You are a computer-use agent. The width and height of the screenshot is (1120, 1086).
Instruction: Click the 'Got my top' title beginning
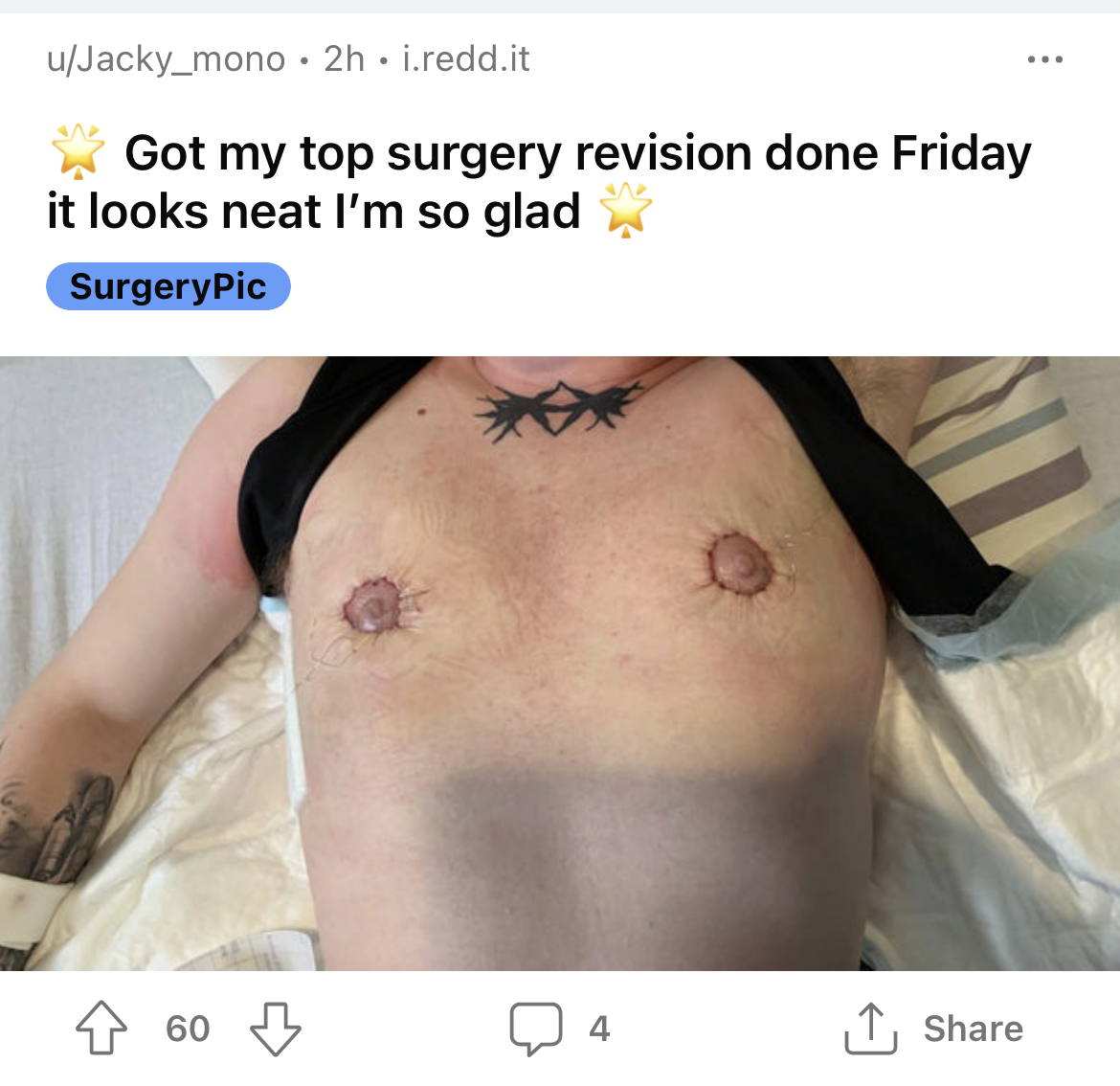[x=249, y=154]
